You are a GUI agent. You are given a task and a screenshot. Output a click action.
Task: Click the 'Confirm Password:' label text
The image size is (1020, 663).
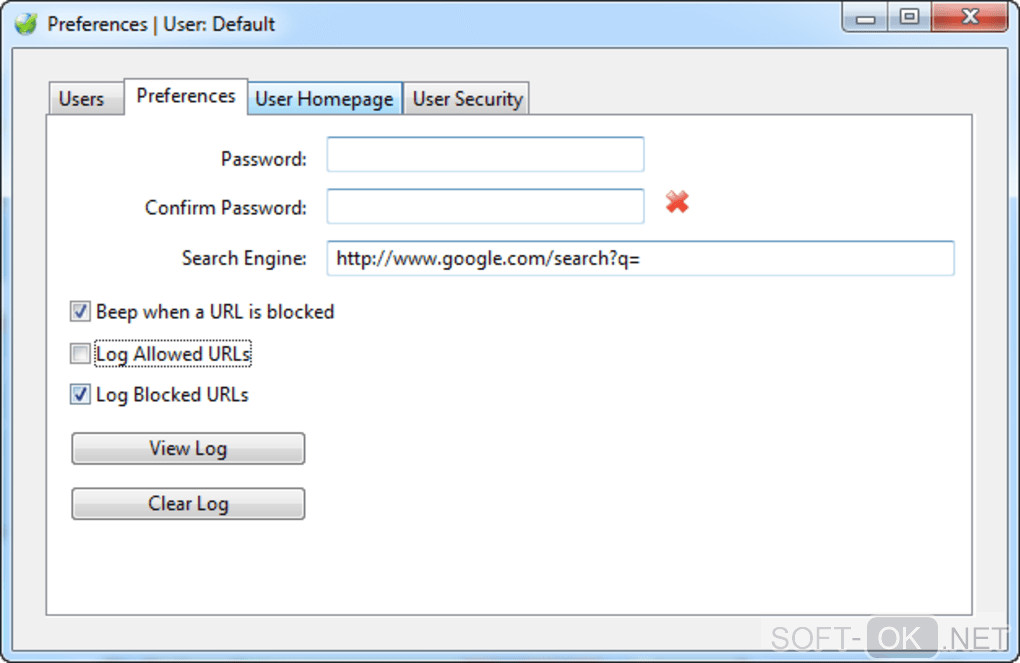[x=226, y=208]
